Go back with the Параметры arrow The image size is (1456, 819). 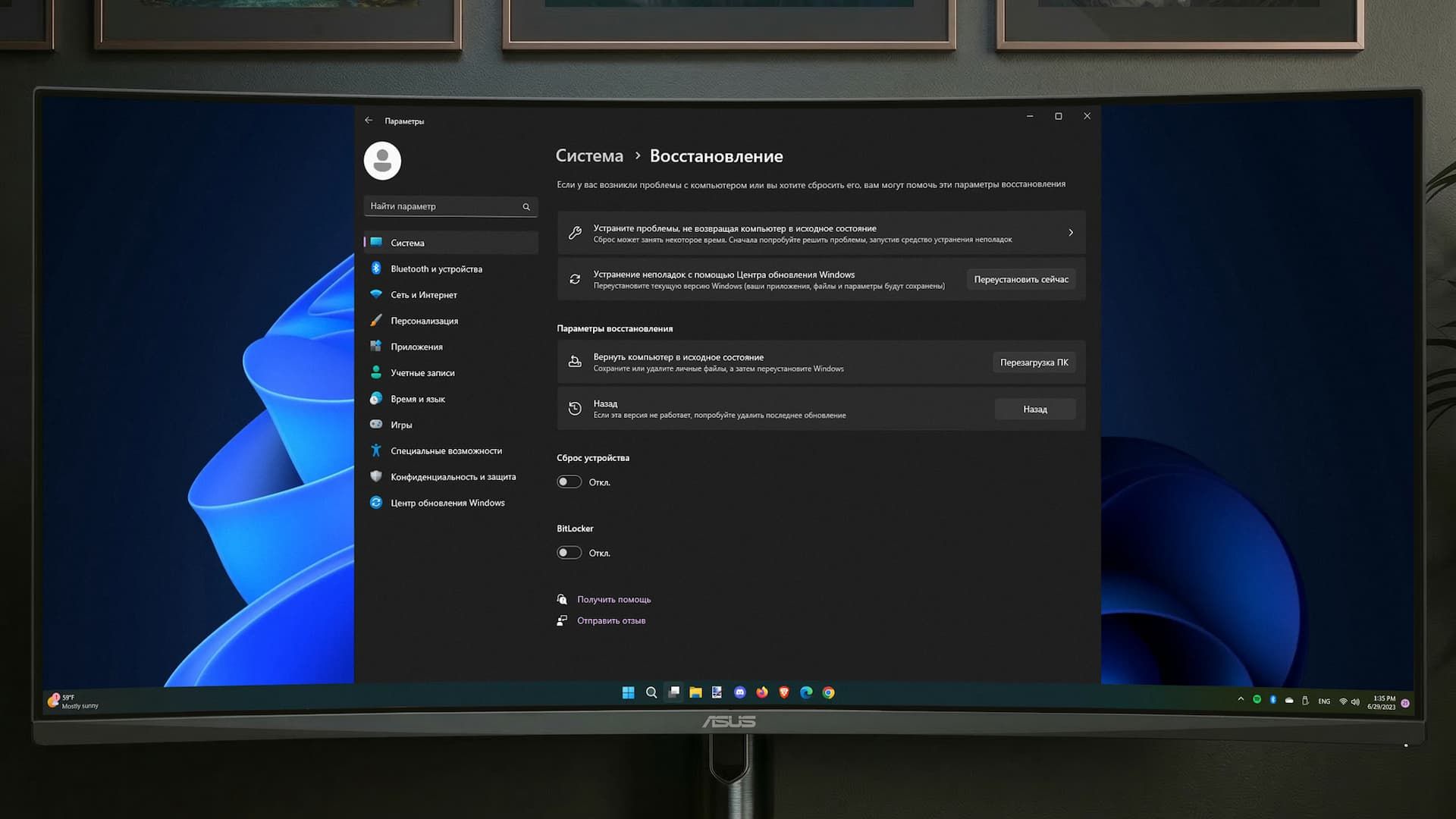(369, 121)
